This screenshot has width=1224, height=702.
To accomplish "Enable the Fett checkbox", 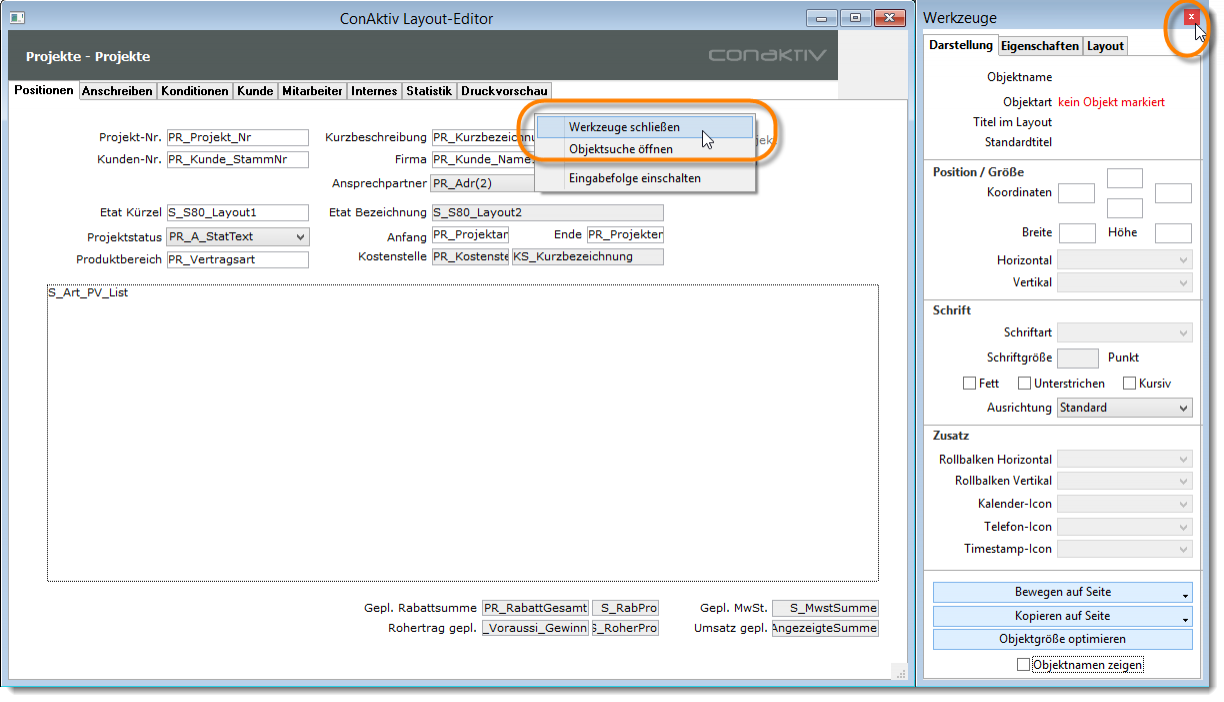I will pos(969,383).
